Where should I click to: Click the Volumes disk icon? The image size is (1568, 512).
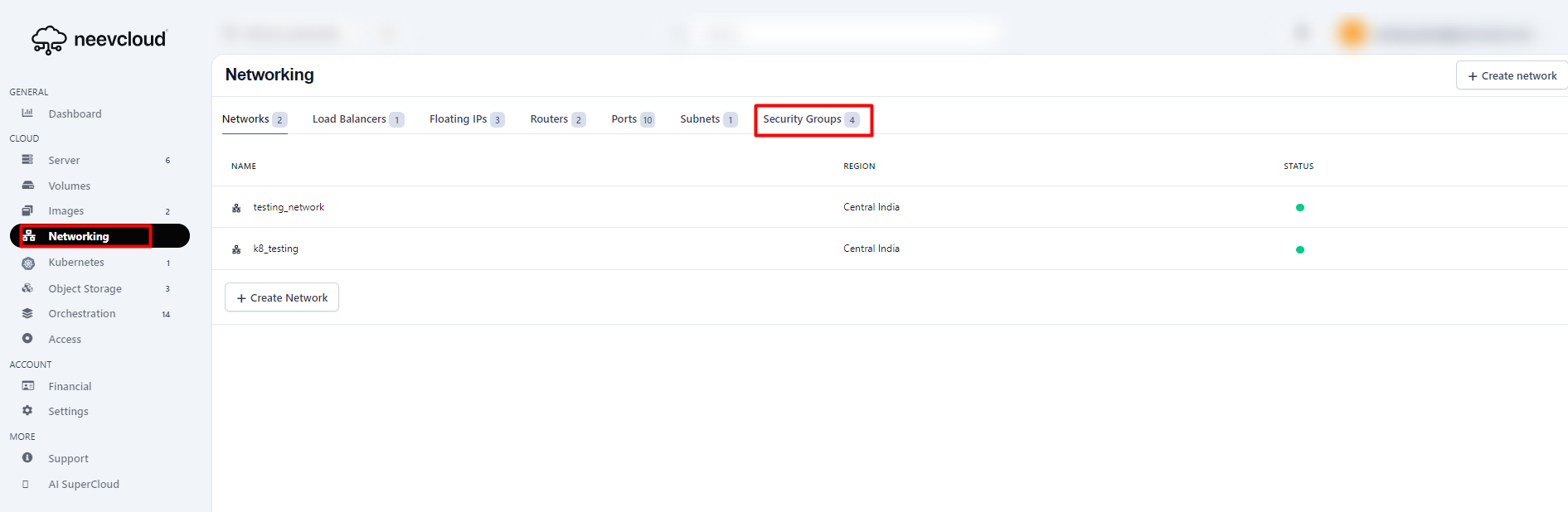click(27, 186)
